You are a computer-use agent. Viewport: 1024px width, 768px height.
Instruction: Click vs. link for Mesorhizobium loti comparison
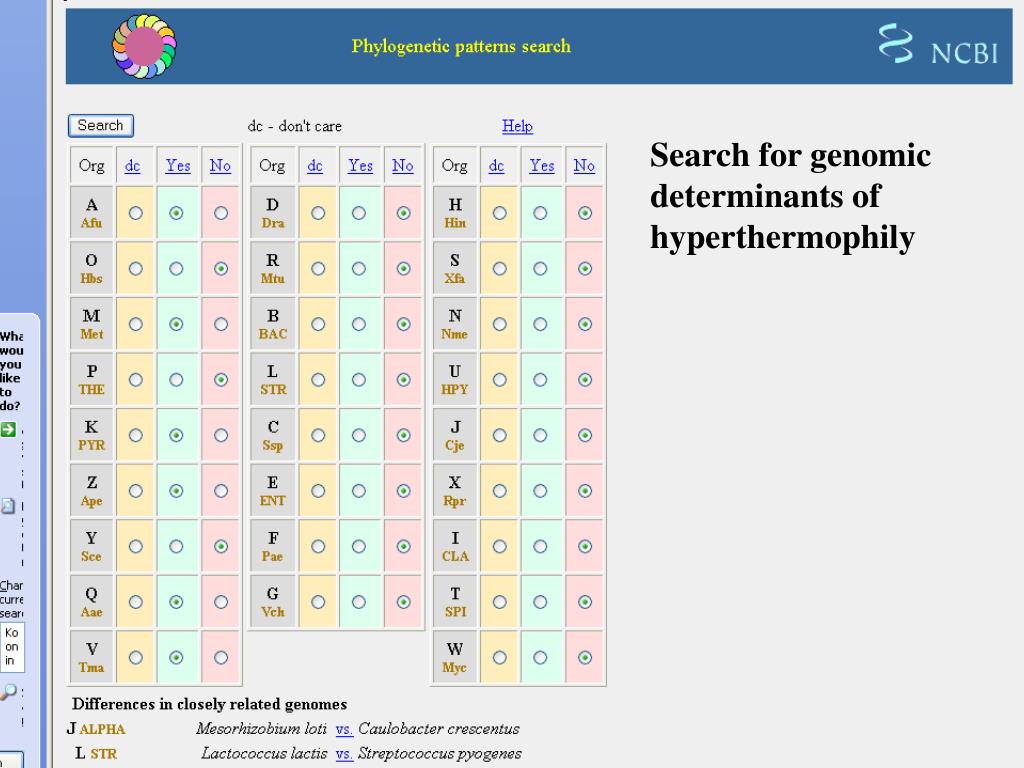click(x=344, y=729)
